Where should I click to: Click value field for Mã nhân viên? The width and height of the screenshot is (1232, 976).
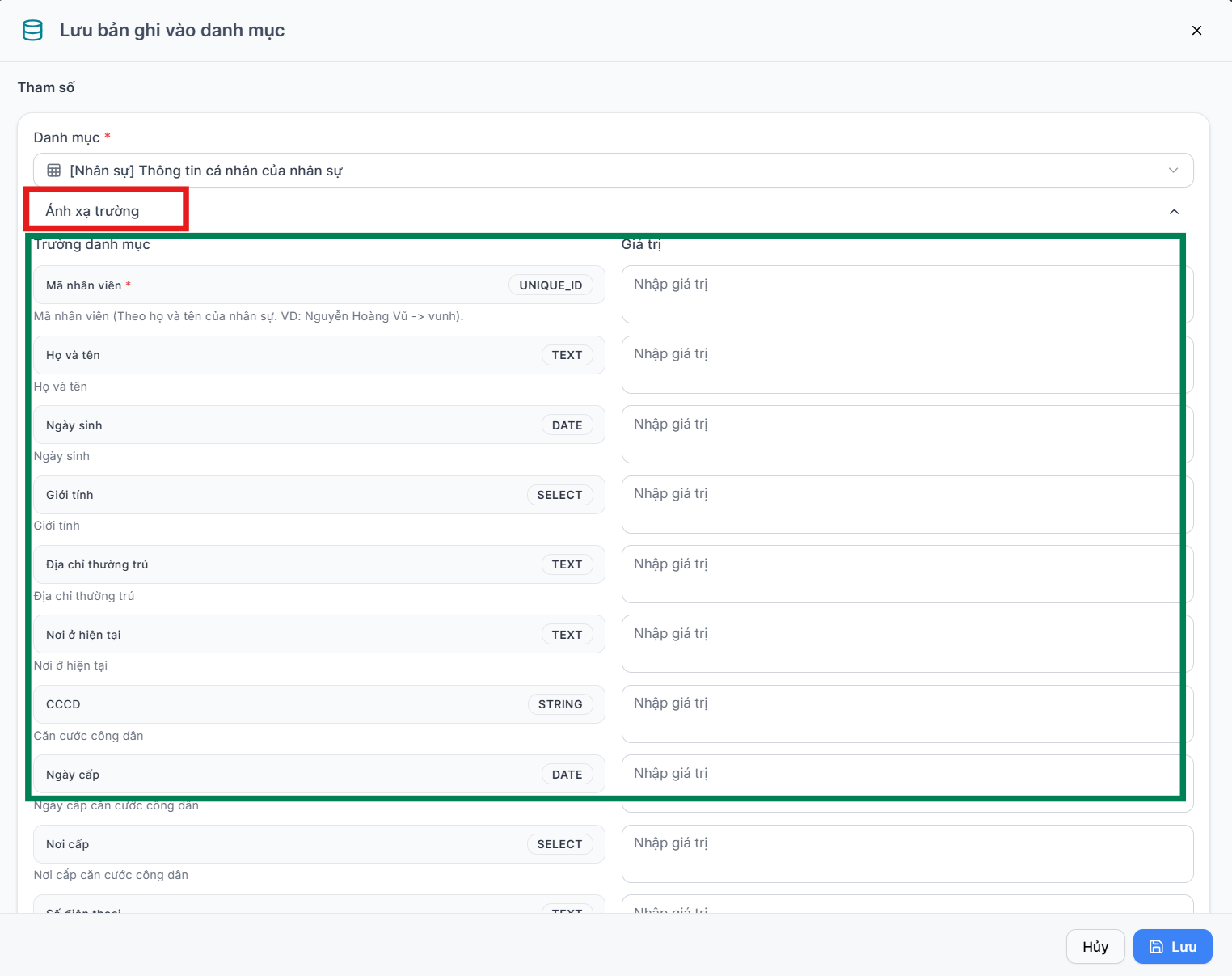(907, 294)
